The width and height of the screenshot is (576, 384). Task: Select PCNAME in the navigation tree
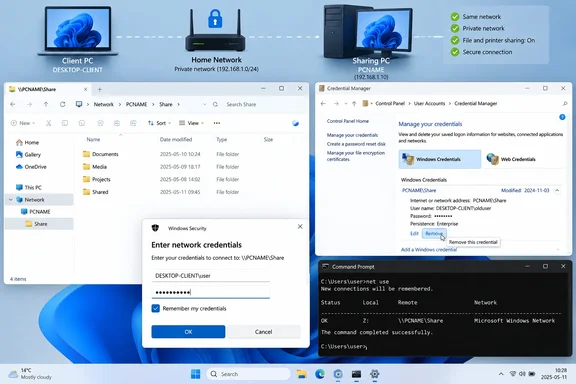click(x=36, y=212)
